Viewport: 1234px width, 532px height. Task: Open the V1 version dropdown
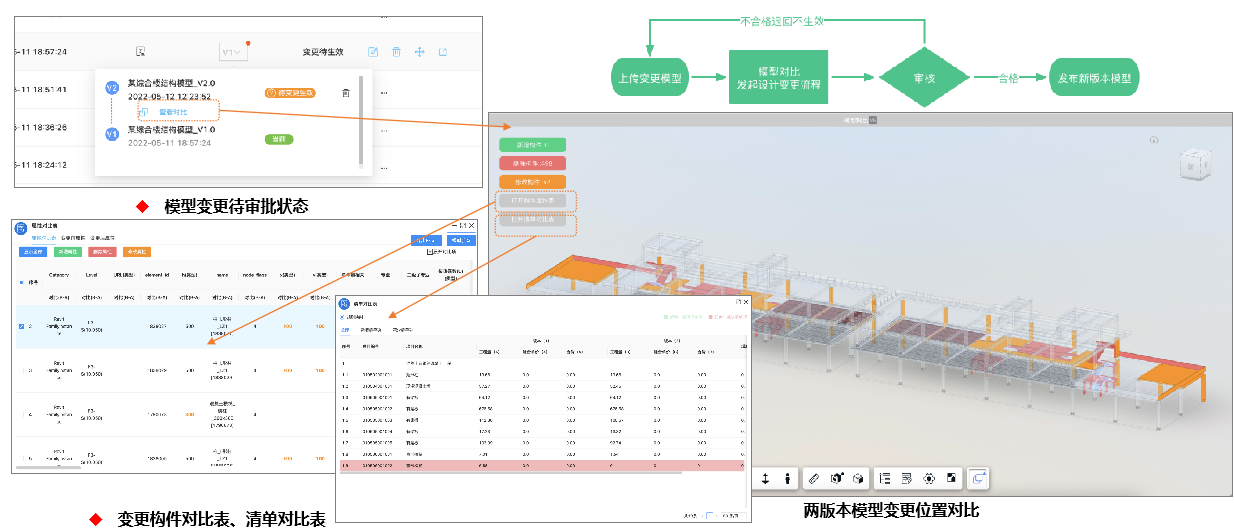pos(231,52)
